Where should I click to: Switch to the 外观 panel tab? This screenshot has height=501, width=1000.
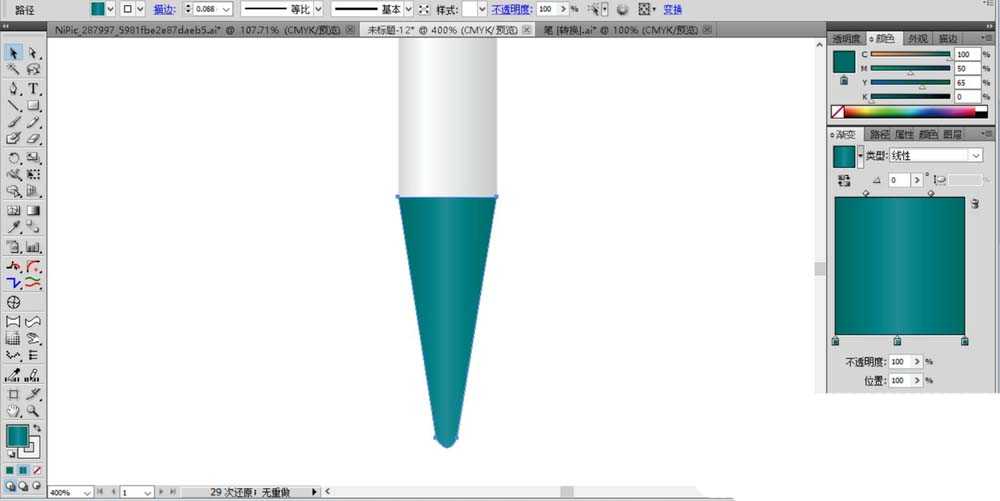pyautogui.click(x=917, y=39)
